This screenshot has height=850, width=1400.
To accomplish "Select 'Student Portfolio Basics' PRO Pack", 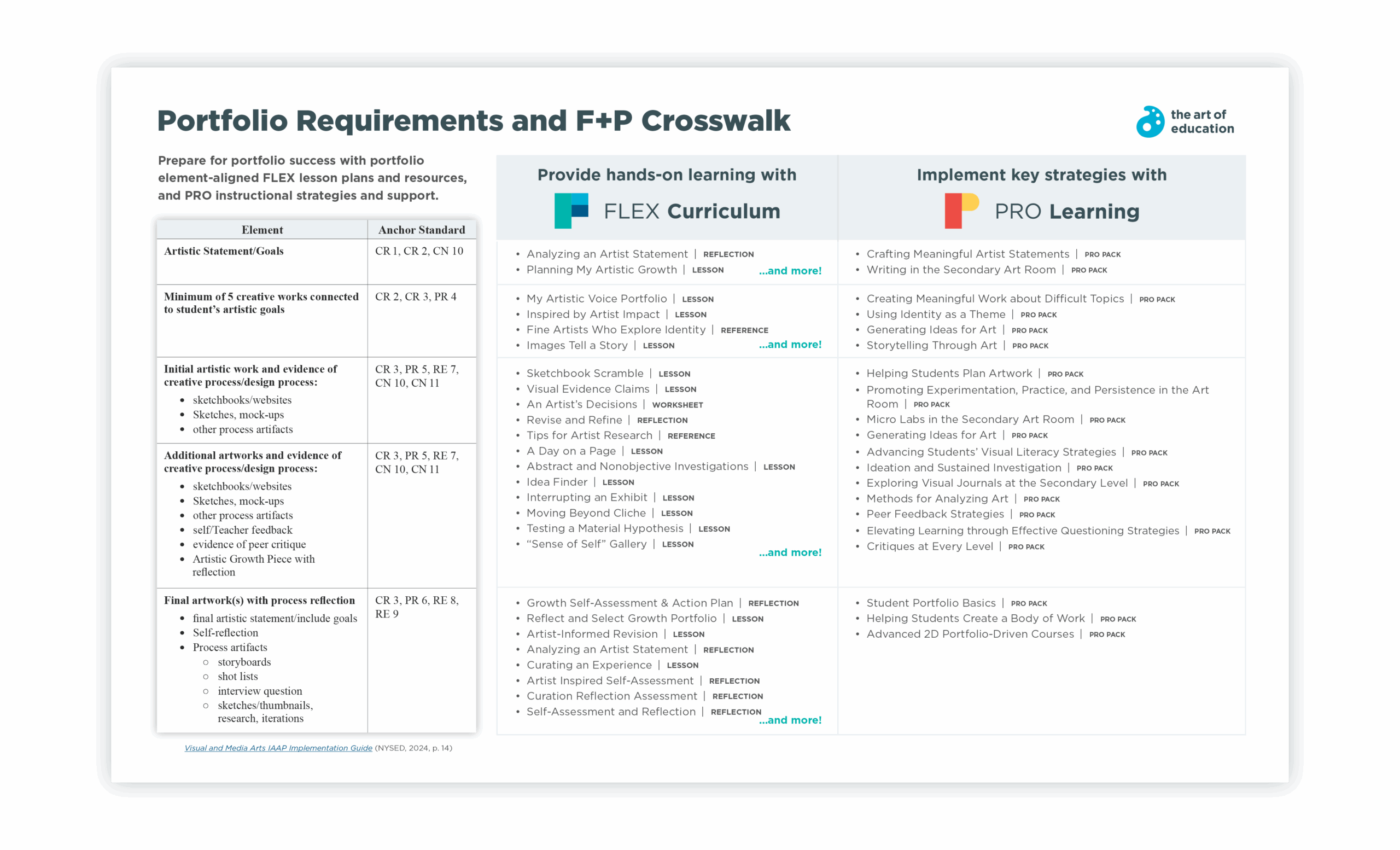I will 931,603.
